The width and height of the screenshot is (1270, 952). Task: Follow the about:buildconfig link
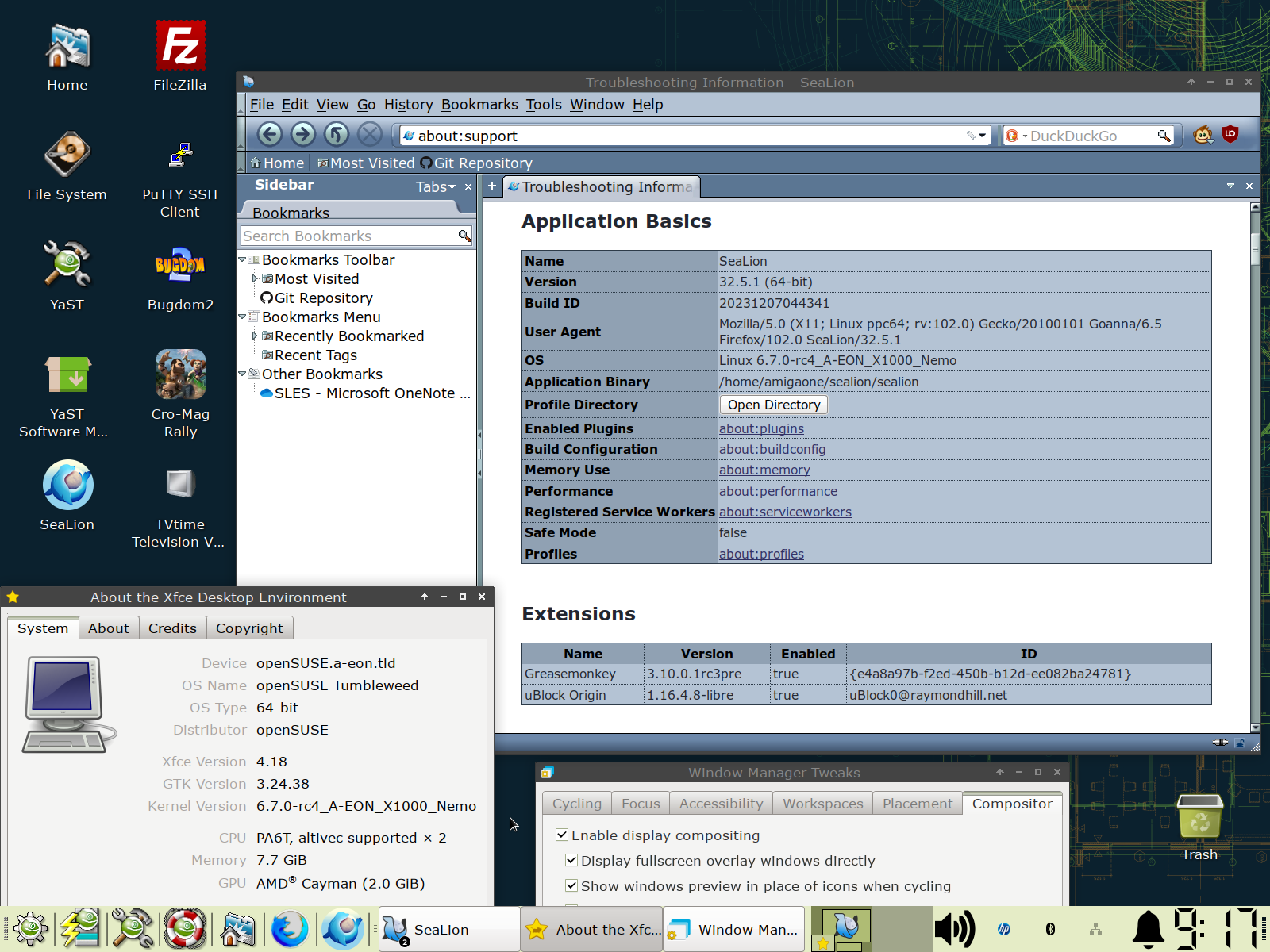point(772,449)
